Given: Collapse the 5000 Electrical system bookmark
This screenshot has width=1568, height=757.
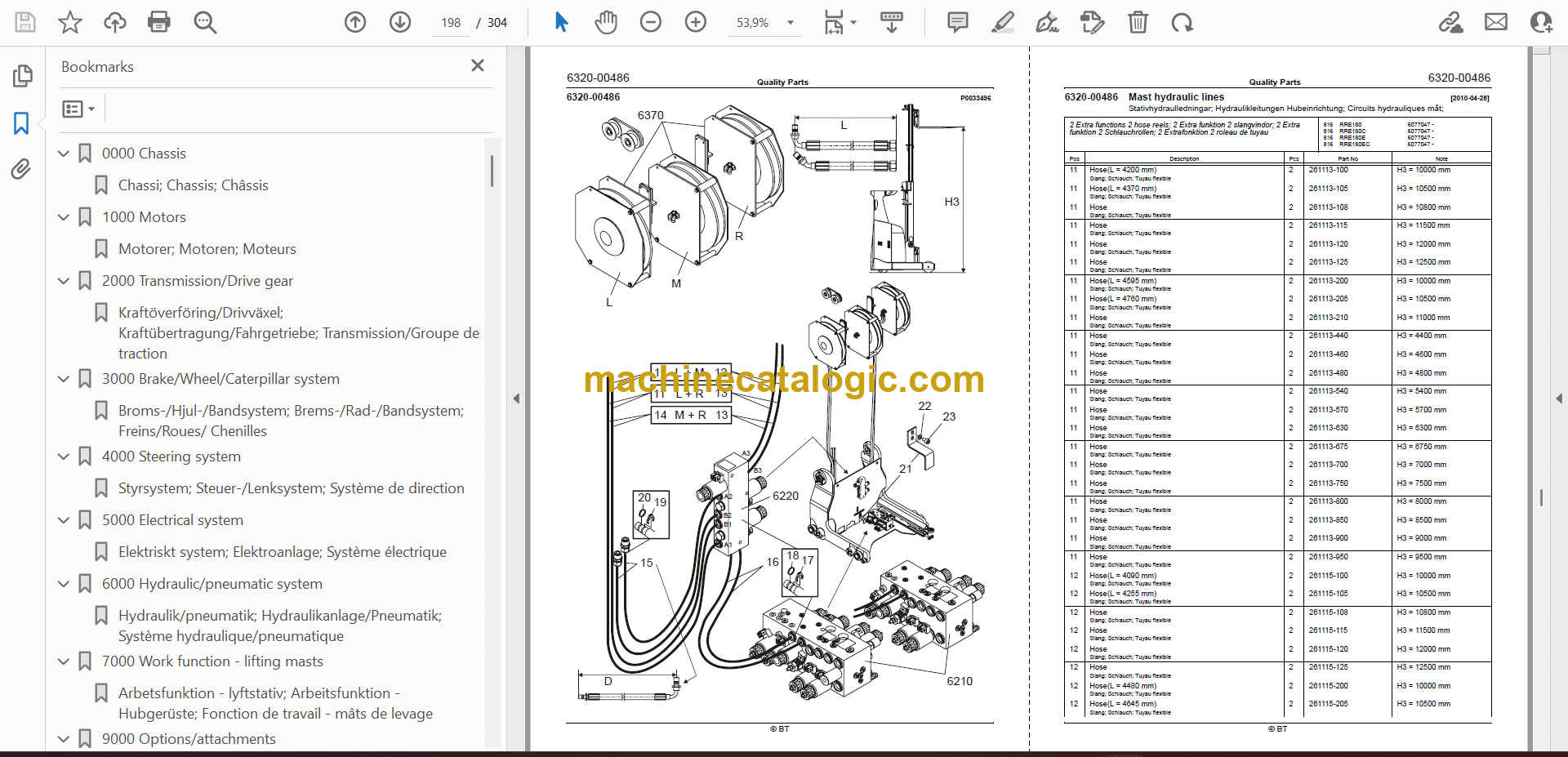Looking at the screenshot, I should pos(64,520).
